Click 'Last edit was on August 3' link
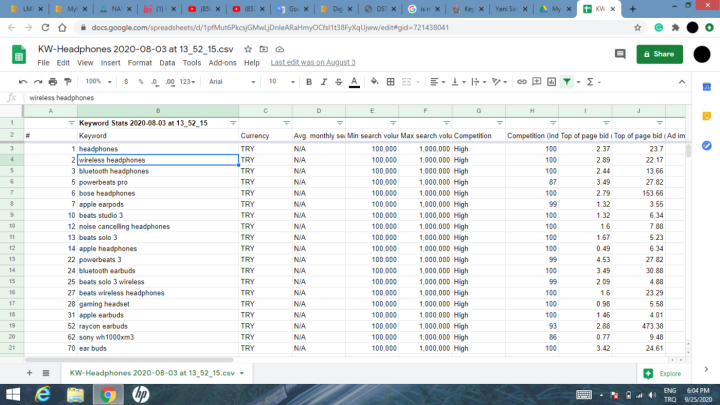720x405 pixels. tap(313, 62)
